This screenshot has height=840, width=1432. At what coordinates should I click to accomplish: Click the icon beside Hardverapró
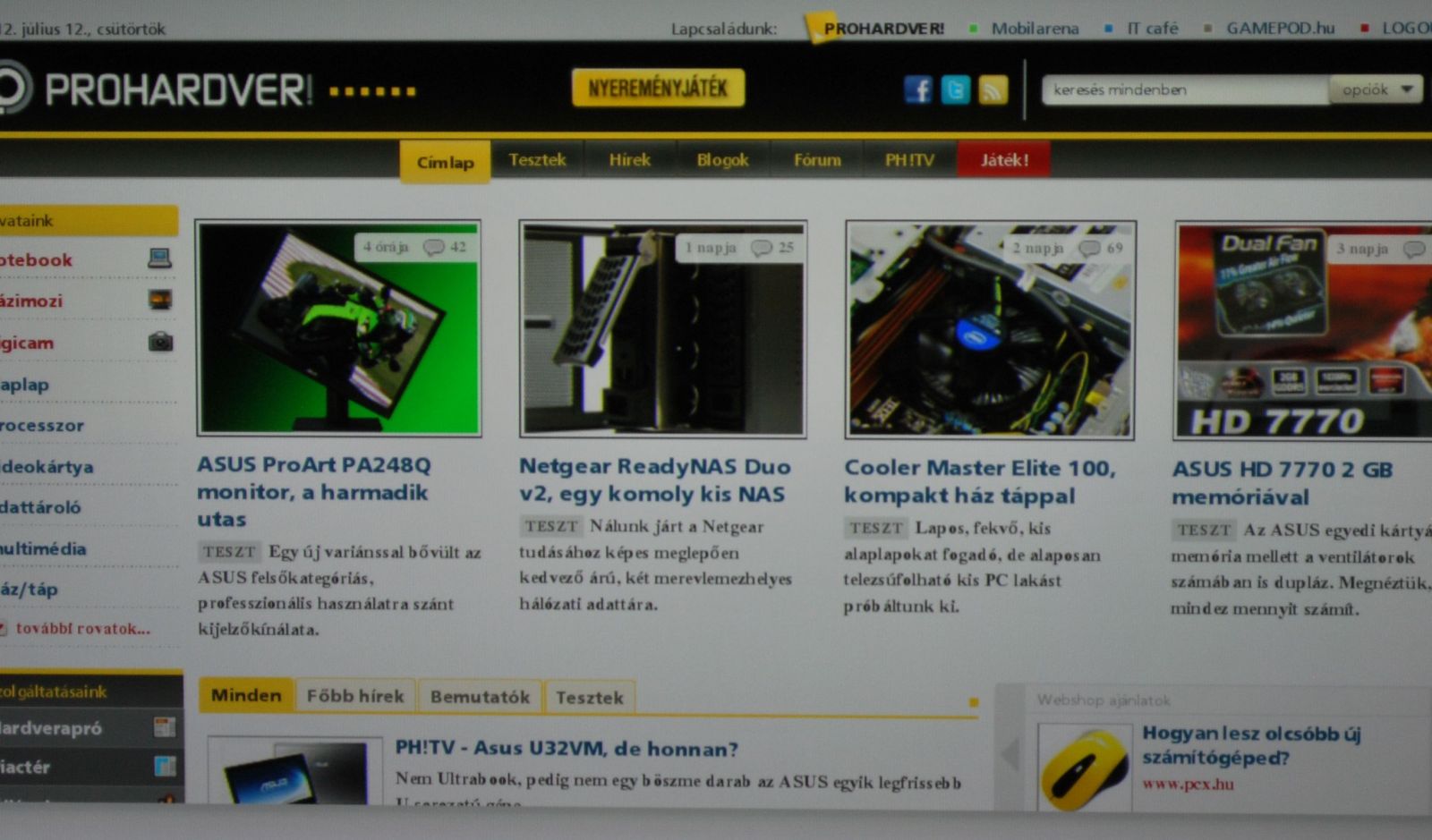click(x=165, y=727)
